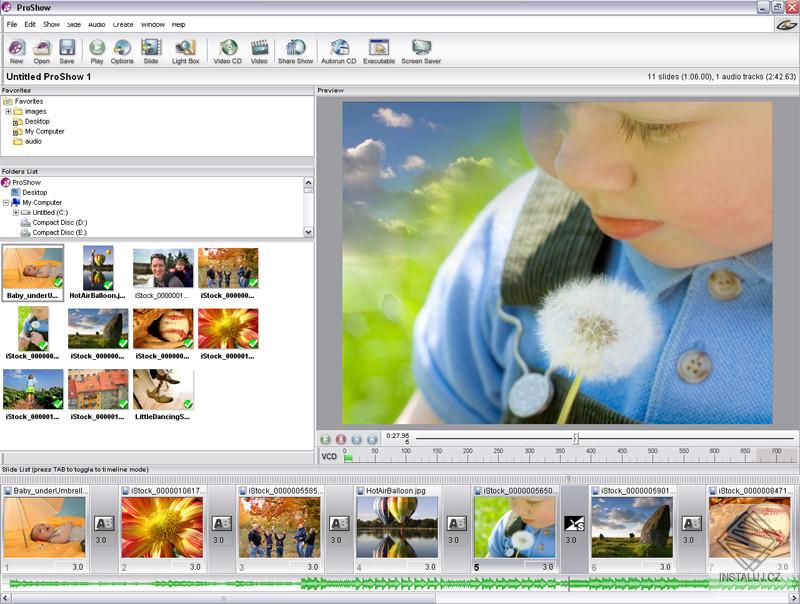Click the third round preview control button
The width and height of the screenshot is (800, 604).
357,439
